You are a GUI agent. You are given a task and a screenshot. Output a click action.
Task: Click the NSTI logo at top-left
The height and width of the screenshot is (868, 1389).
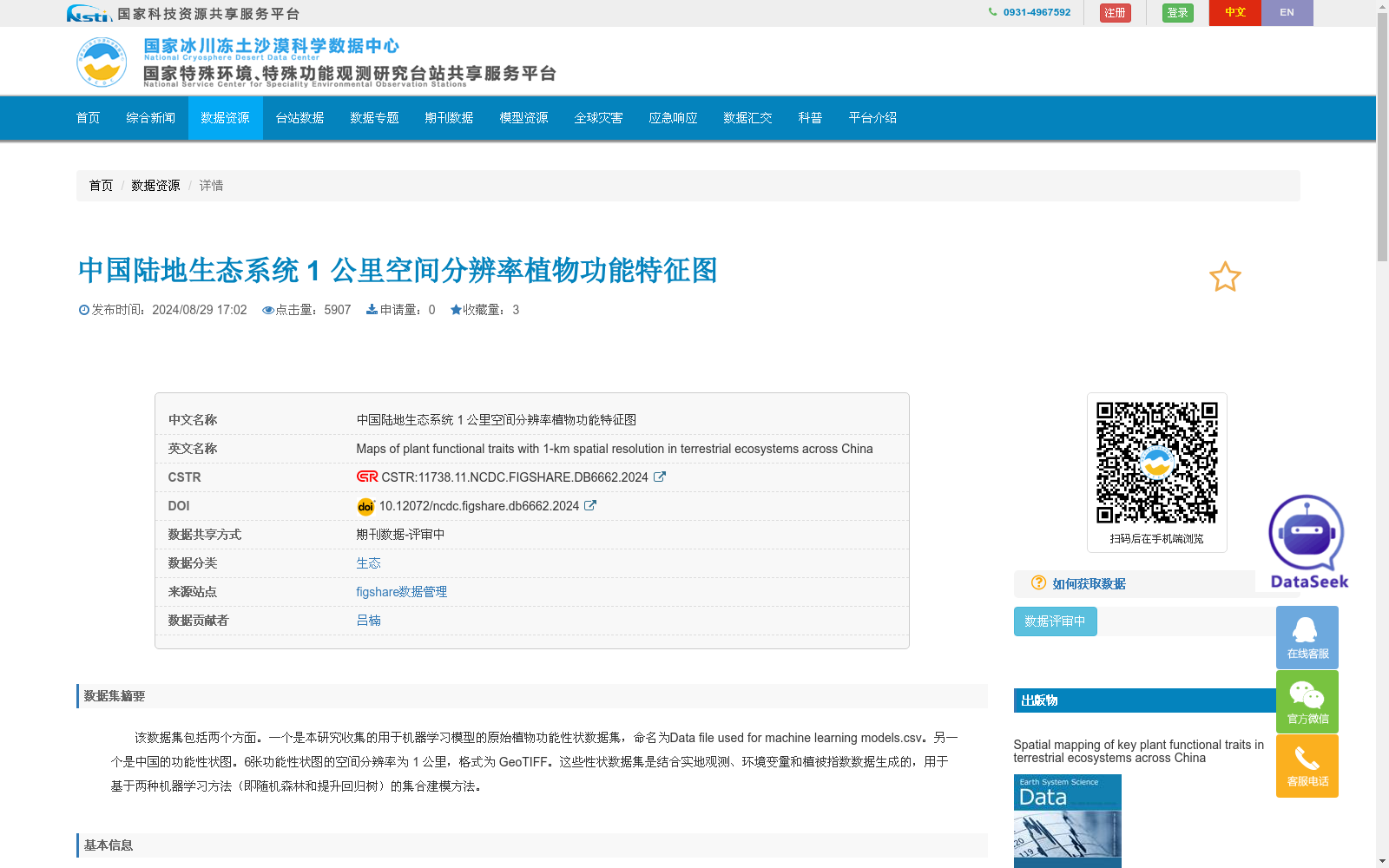[x=89, y=13]
